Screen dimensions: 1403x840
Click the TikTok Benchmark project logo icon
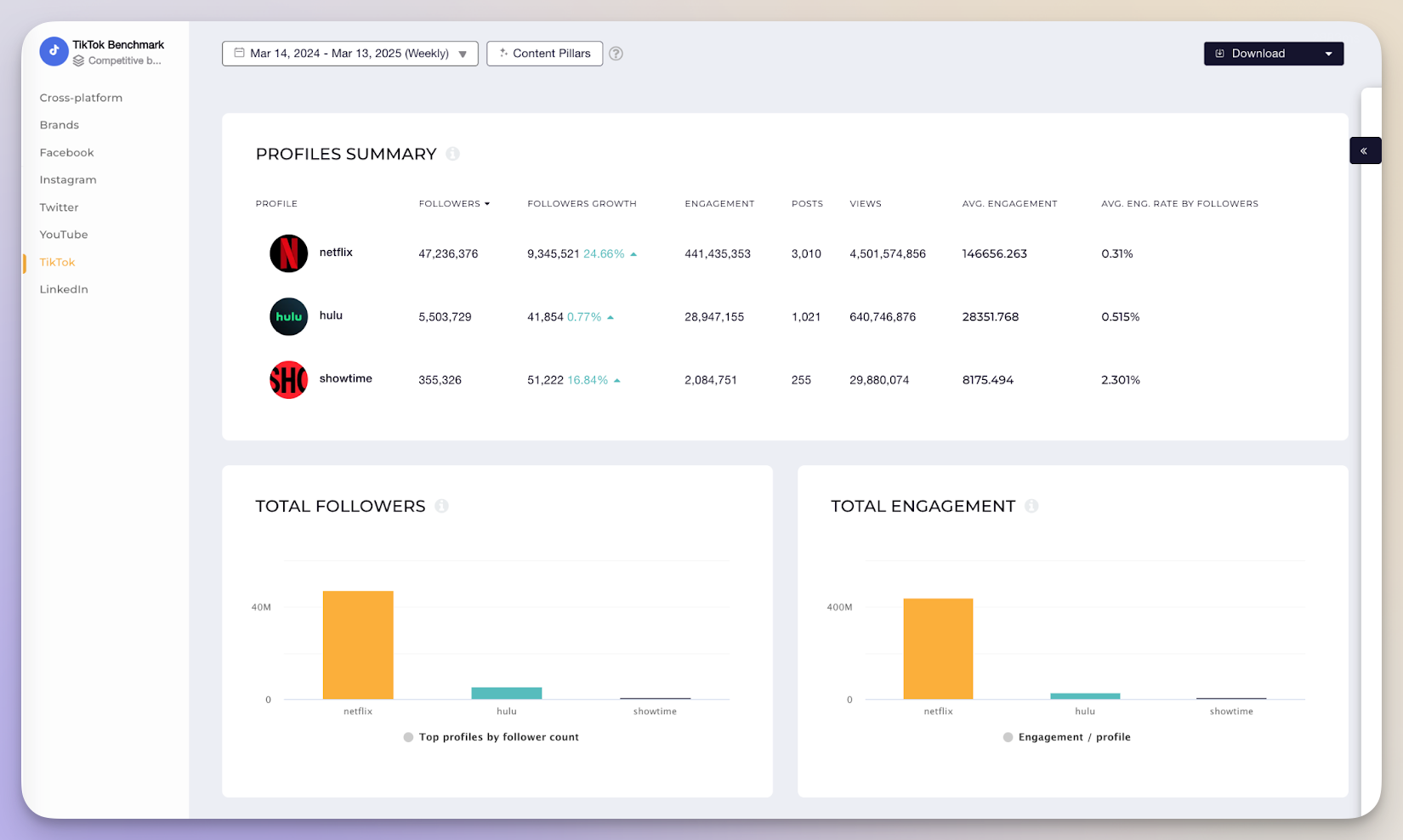pos(54,52)
